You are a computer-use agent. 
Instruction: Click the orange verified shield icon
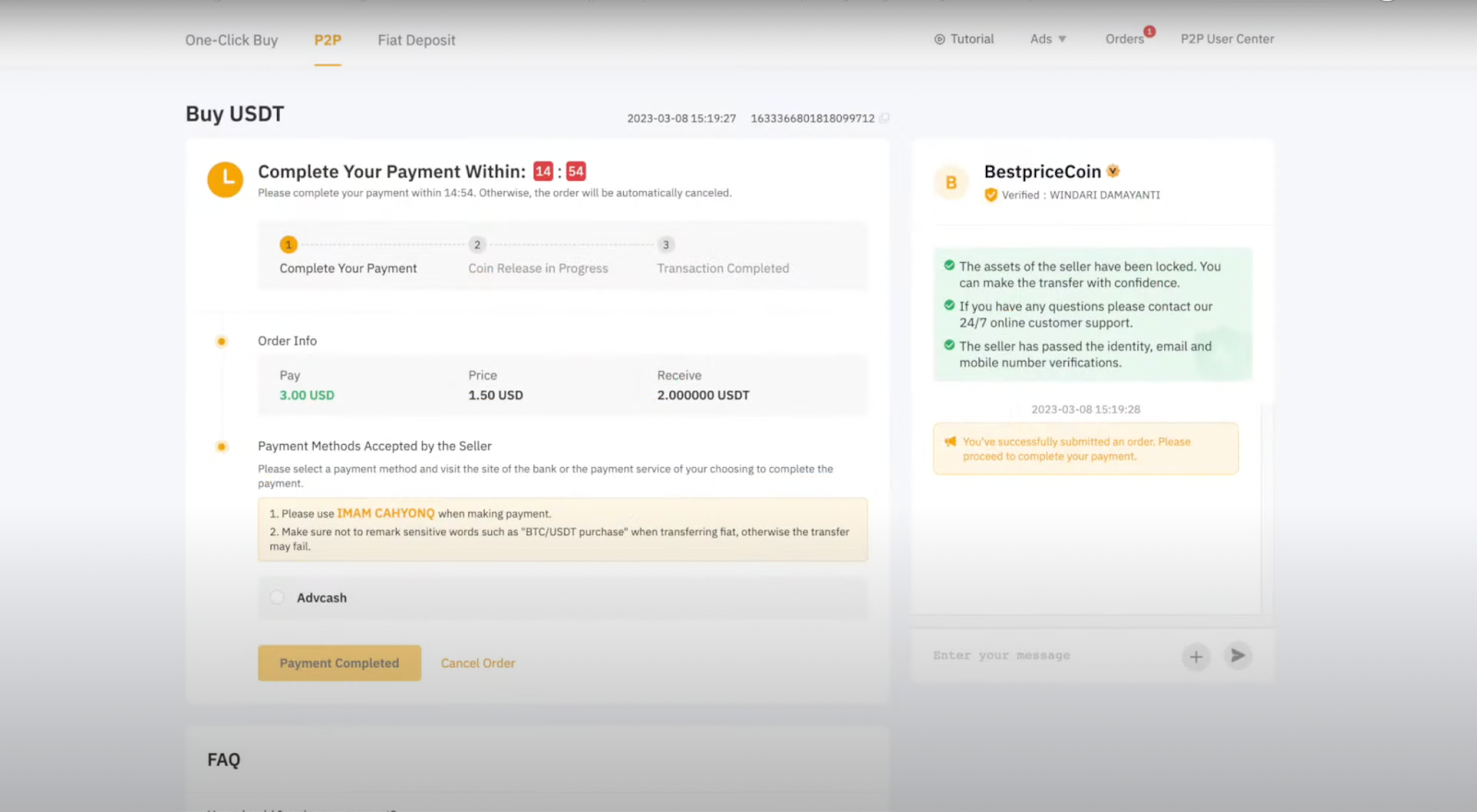(991, 195)
